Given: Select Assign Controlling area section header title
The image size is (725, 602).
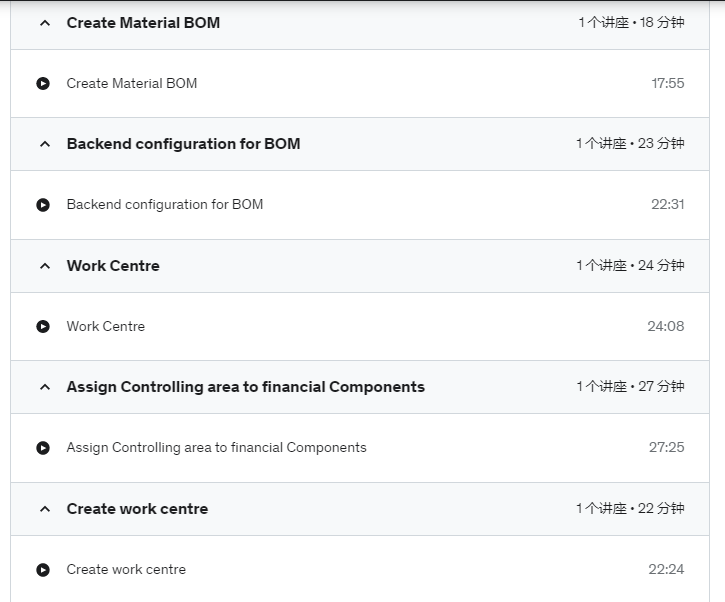Looking at the screenshot, I should point(246,387).
